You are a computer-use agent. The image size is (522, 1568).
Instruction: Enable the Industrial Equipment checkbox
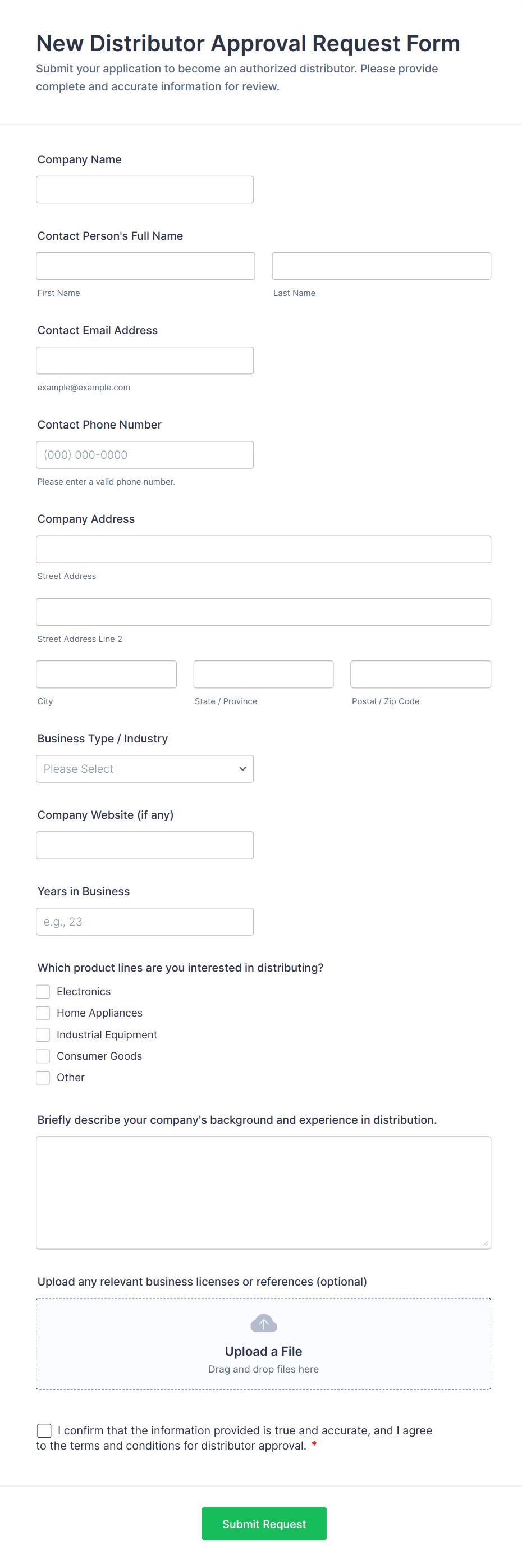(43, 1034)
